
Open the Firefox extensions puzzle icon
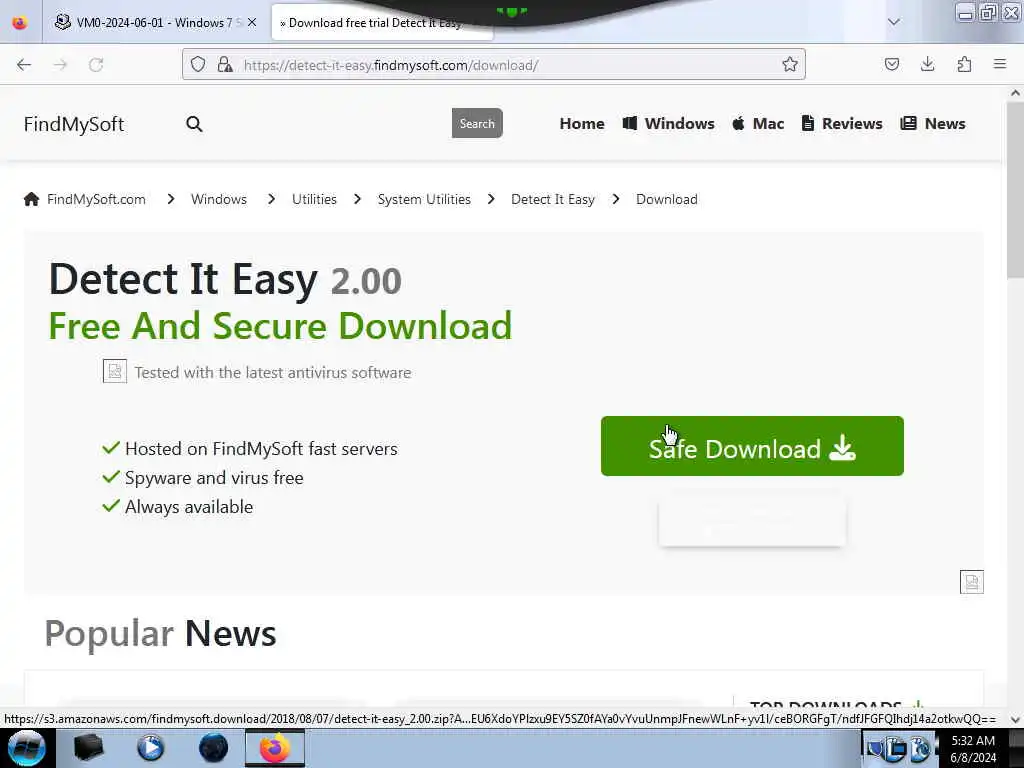[964, 64]
